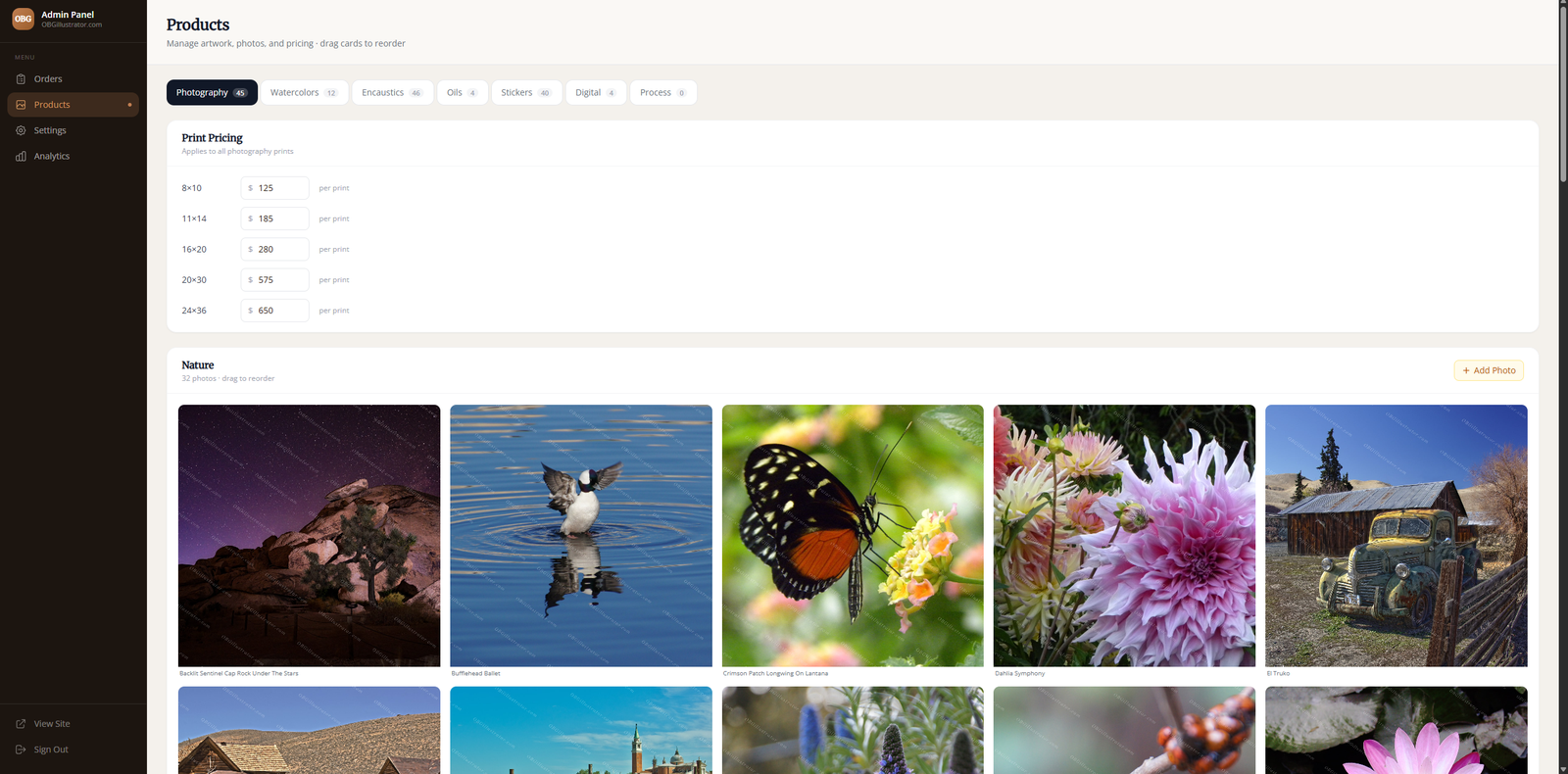The width and height of the screenshot is (1568, 774).
Task: Open the Crimson Patch Longwing butterfly photo
Action: [x=853, y=536]
